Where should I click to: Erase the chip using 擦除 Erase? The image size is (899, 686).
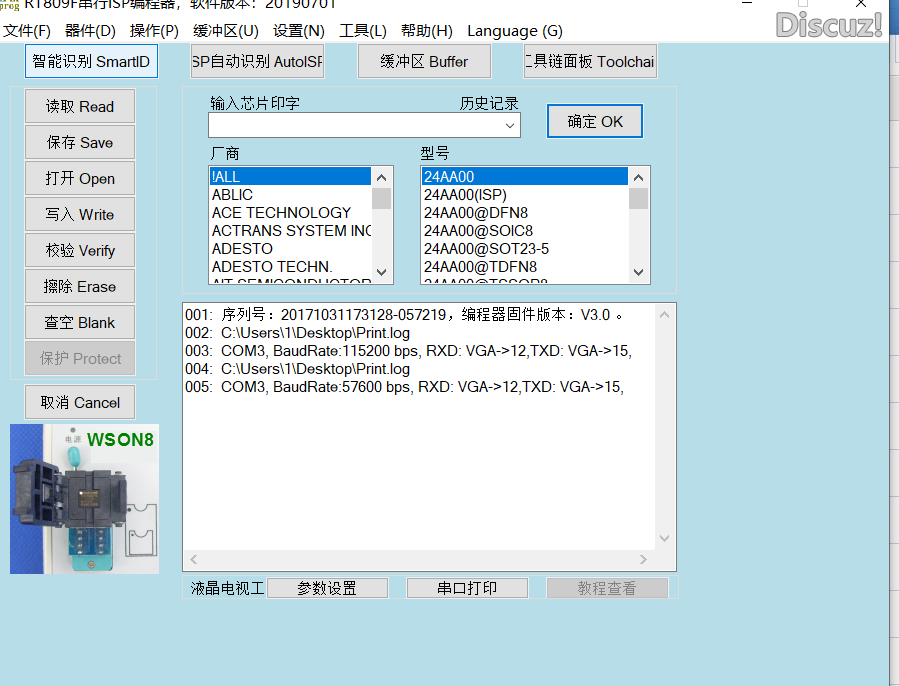pyautogui.click(x=79, y=286)
